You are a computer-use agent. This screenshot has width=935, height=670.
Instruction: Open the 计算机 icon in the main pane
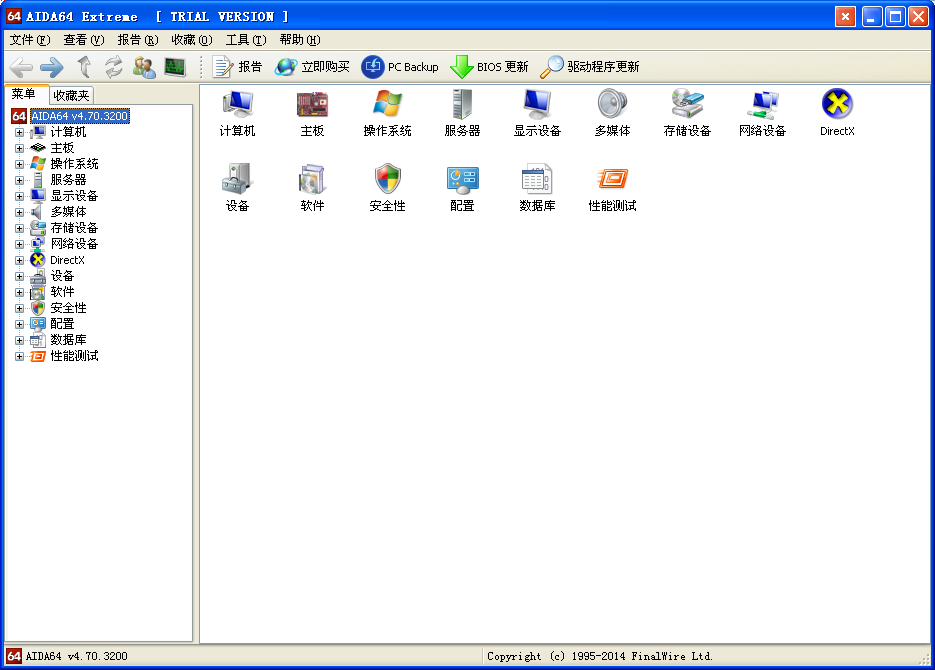237,113
